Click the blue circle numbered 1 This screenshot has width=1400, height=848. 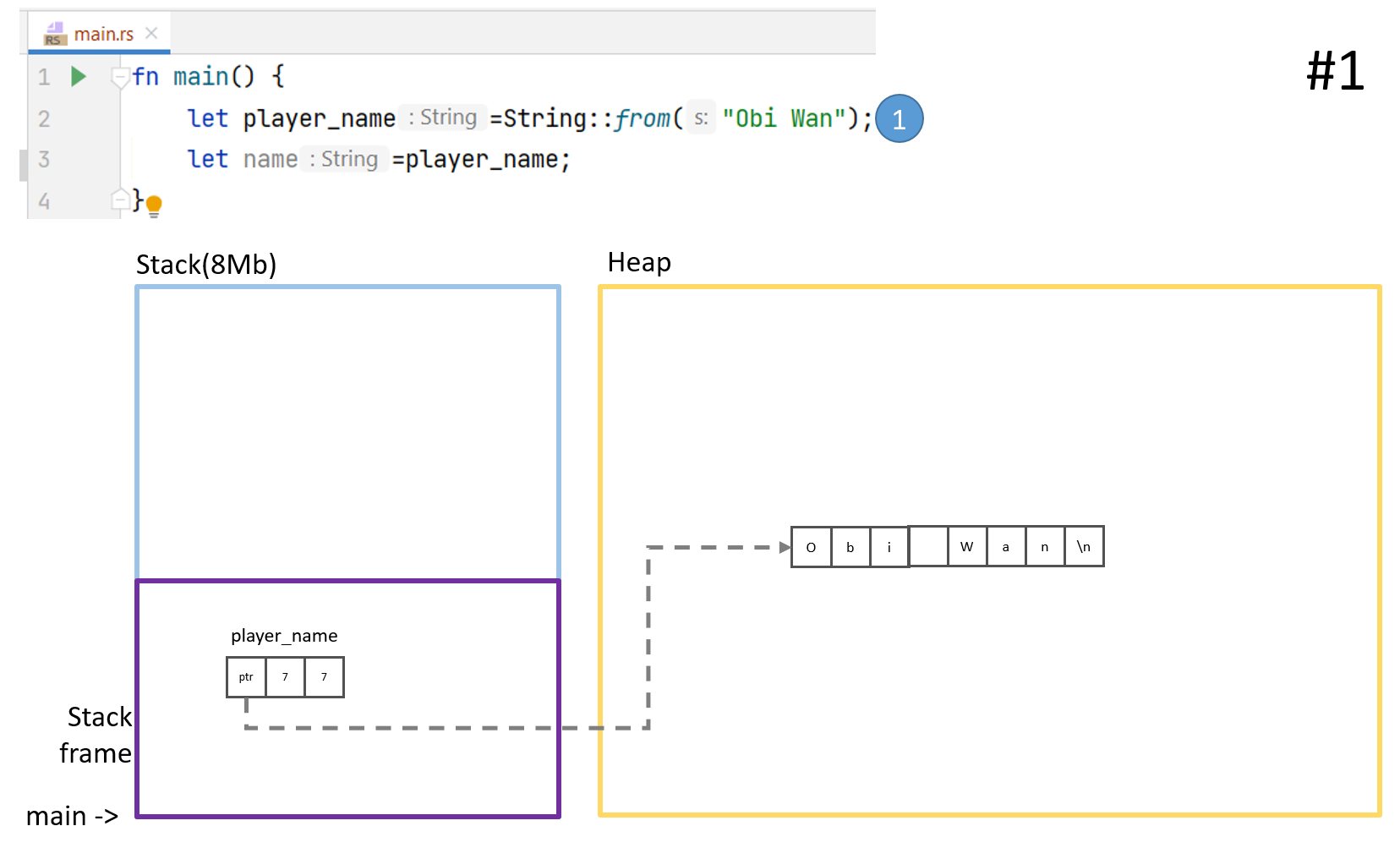pos(899,118)
